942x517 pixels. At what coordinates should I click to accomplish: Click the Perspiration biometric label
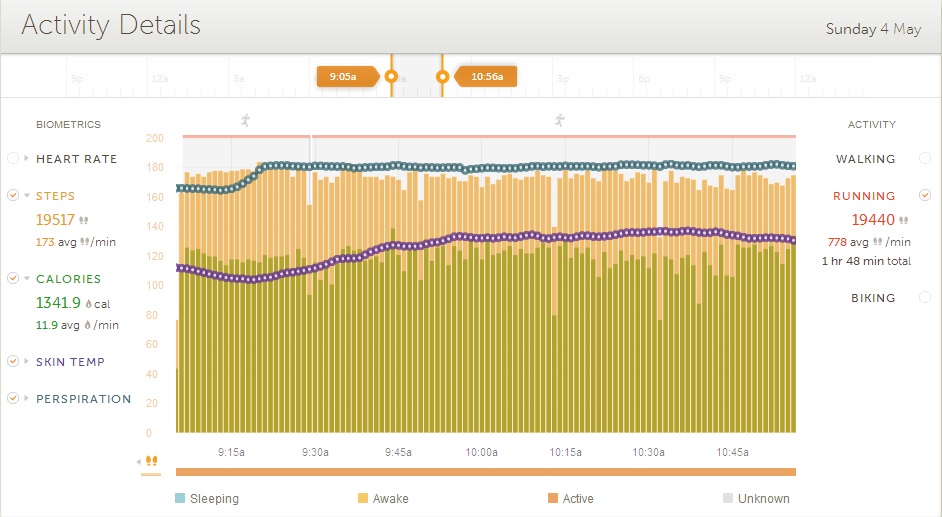pos(84,399)
